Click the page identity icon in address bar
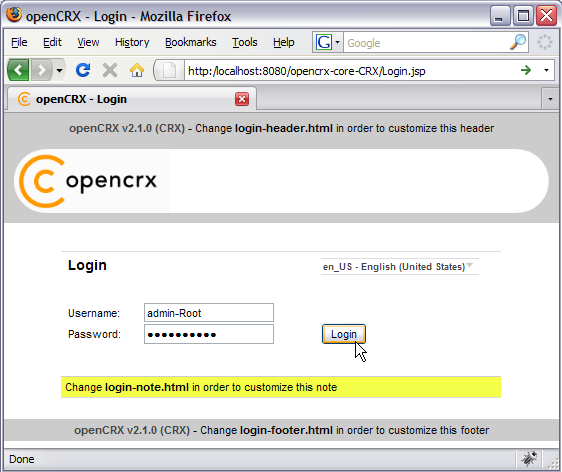The image size is (562, 472). coord(169,70)
